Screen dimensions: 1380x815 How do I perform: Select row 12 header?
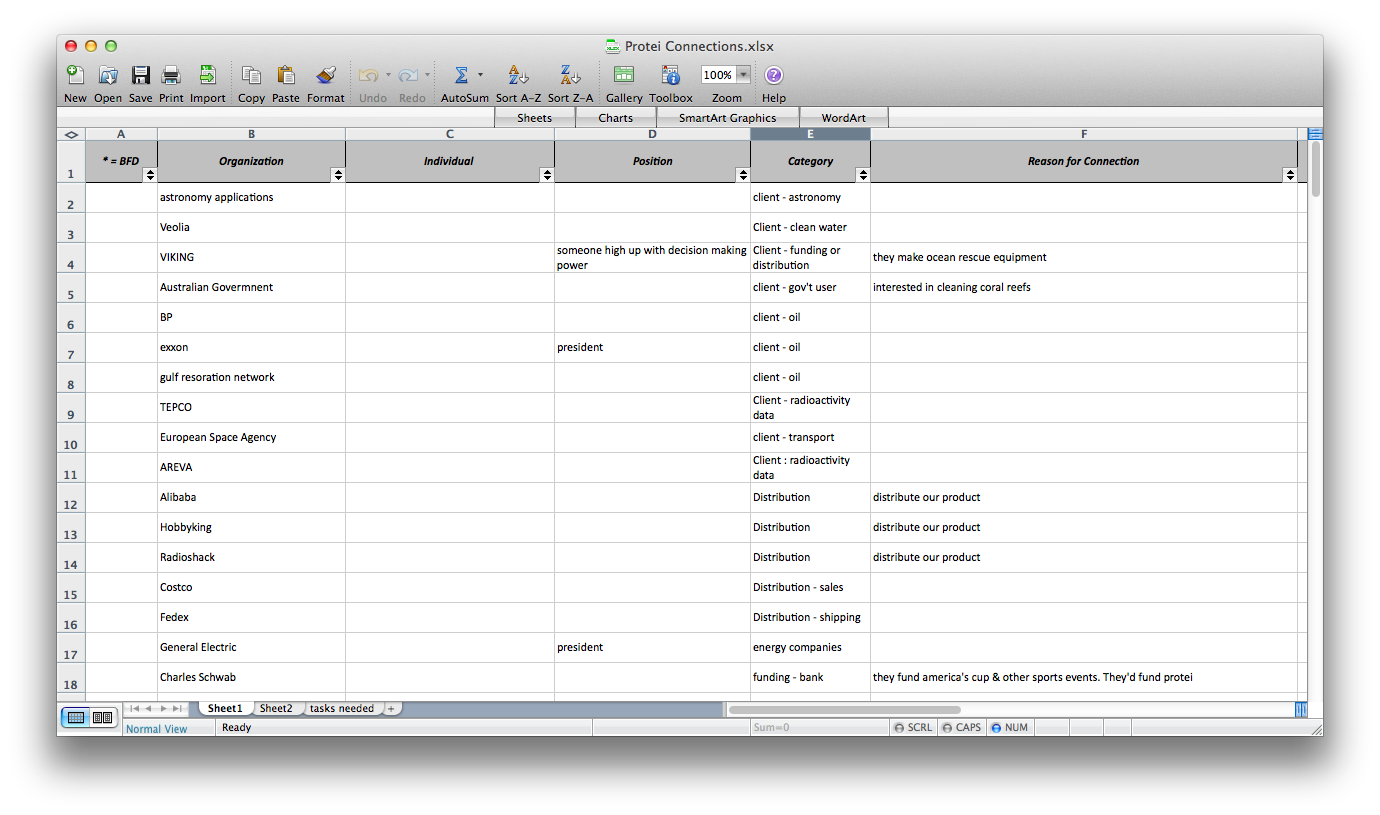[x=71, y=498]
